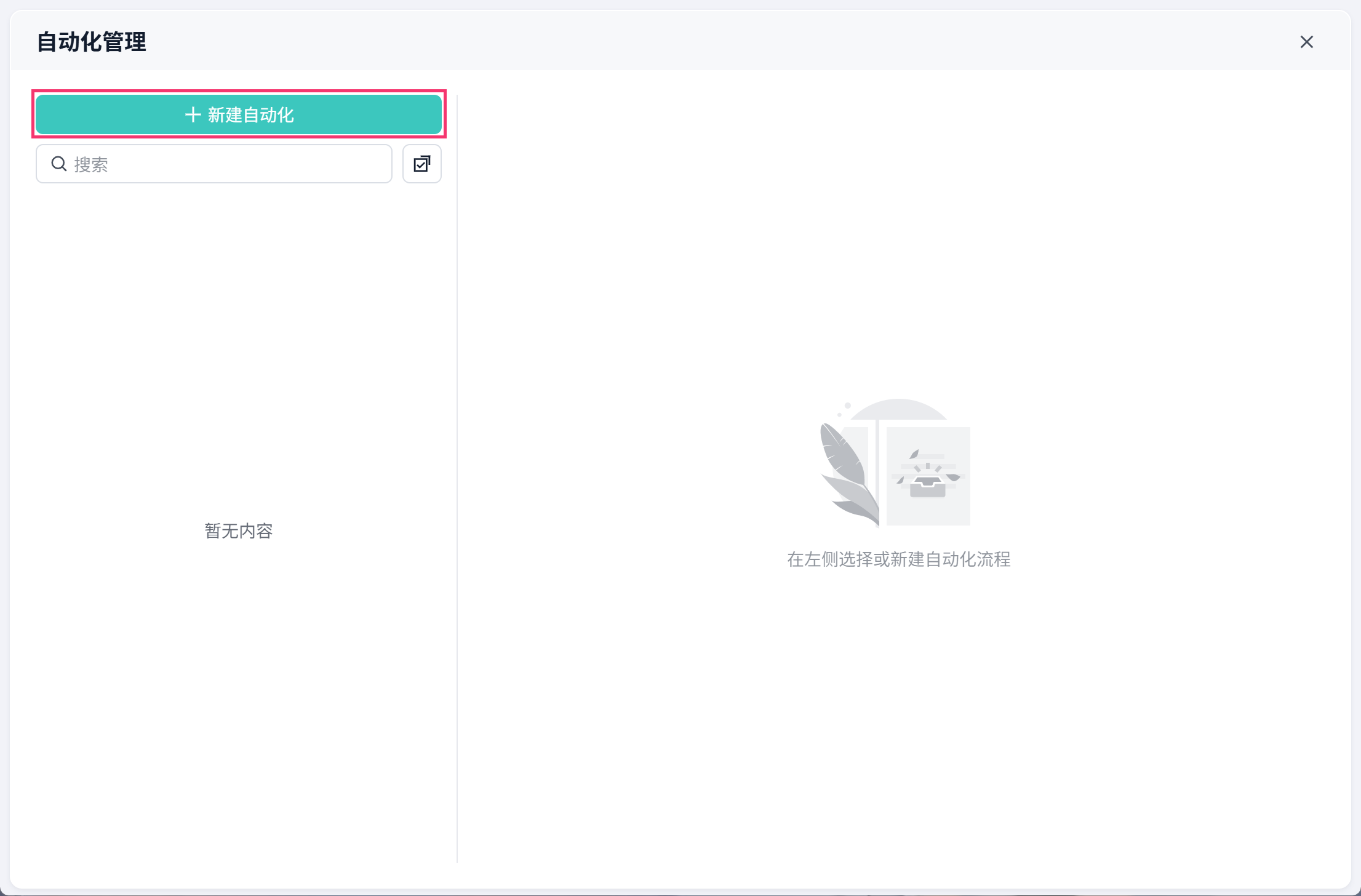Focus the 搜索 search field
The width and height of the screenshot is (1361, 896).
tap(214, 164)
